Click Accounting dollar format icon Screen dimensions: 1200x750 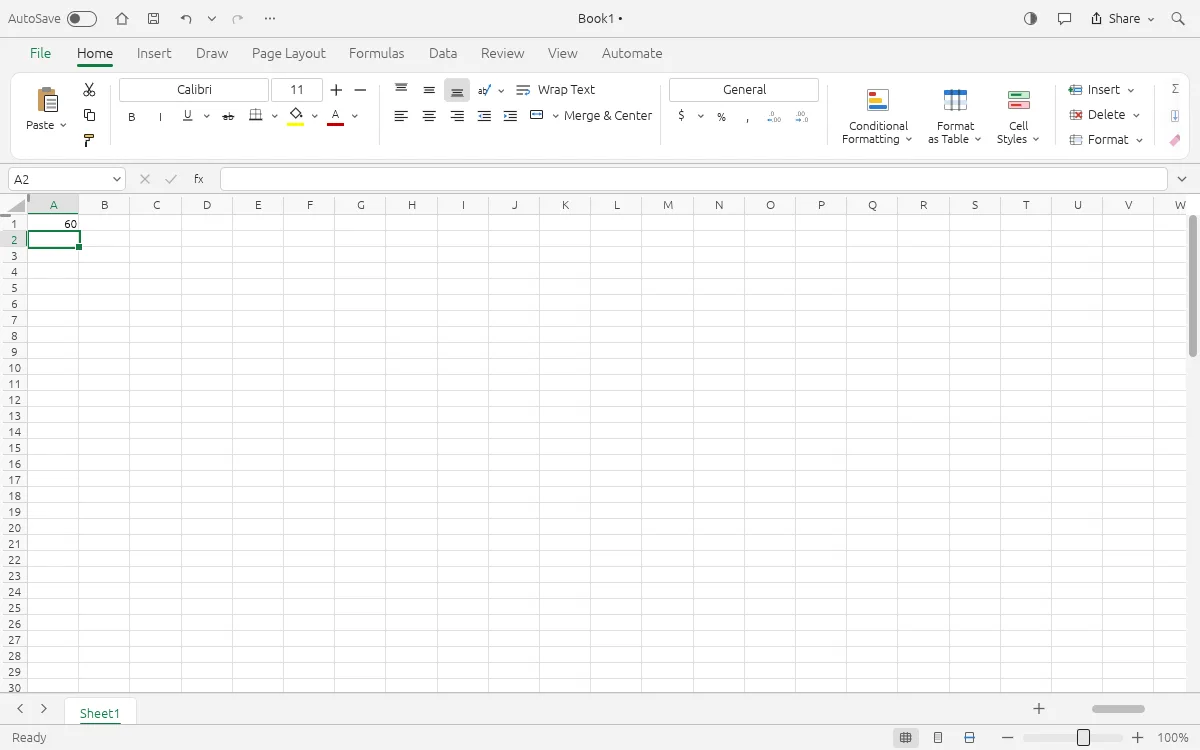681,116
